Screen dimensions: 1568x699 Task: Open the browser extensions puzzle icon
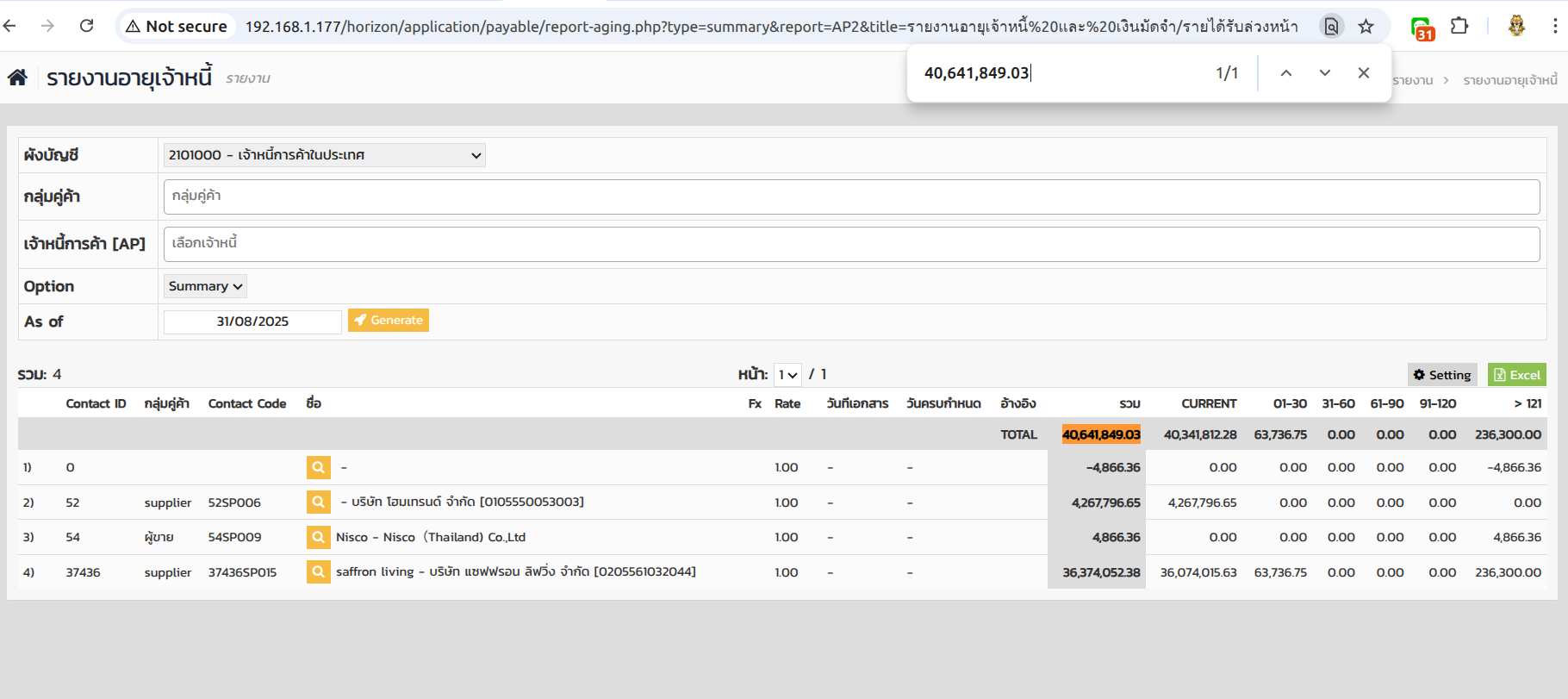click(1459, 26)
